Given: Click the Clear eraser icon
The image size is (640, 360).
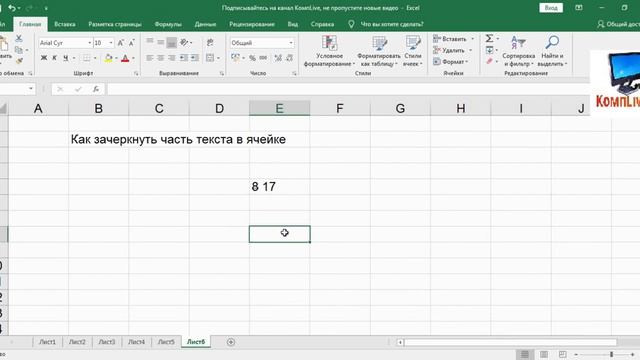Looking at the screenshot, I should (x=489, y=61).
